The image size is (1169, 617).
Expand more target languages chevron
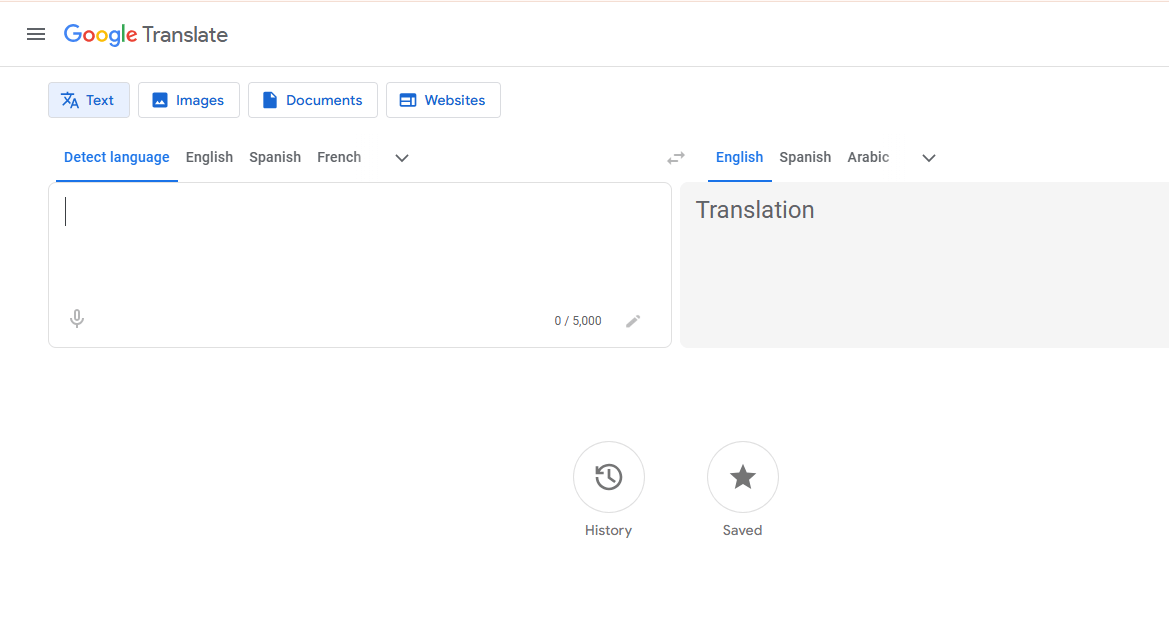coord(929,158)
